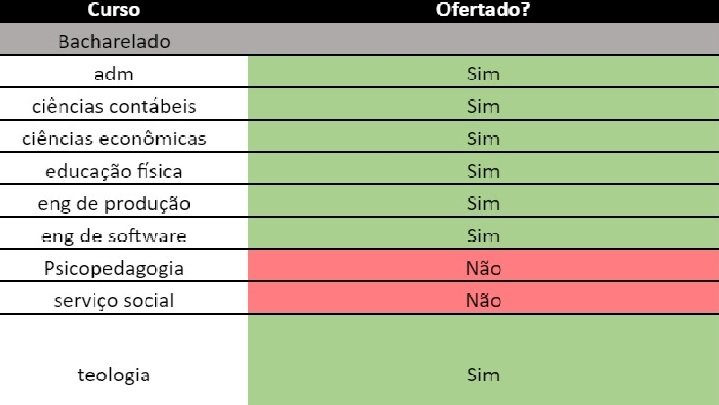This screenshot has width=719, height=405.
Task: Select the eng de produção cell
Action: (x=124, y=201)
